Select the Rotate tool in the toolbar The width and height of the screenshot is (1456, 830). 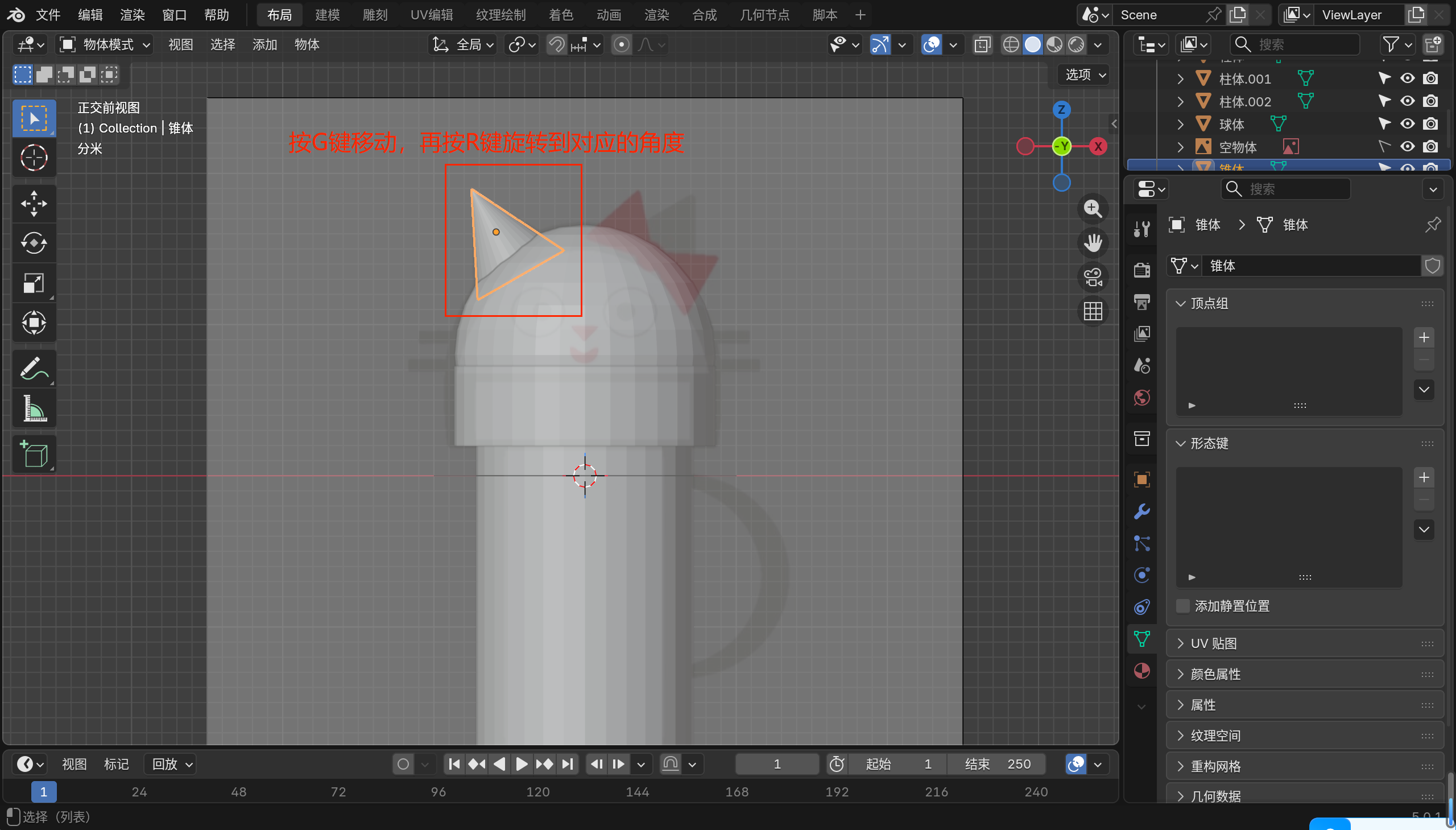click(x=34, y=243)
